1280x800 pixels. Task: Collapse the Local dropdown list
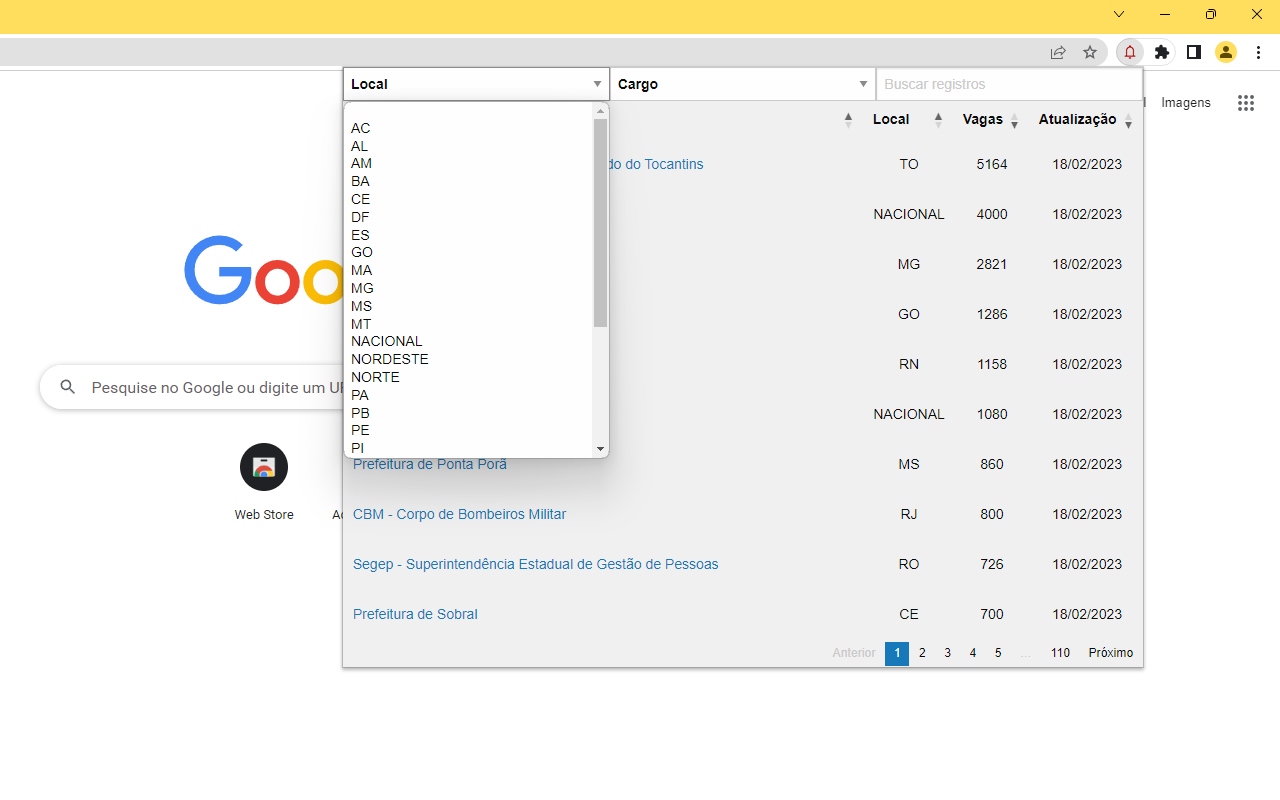point(597,84)
